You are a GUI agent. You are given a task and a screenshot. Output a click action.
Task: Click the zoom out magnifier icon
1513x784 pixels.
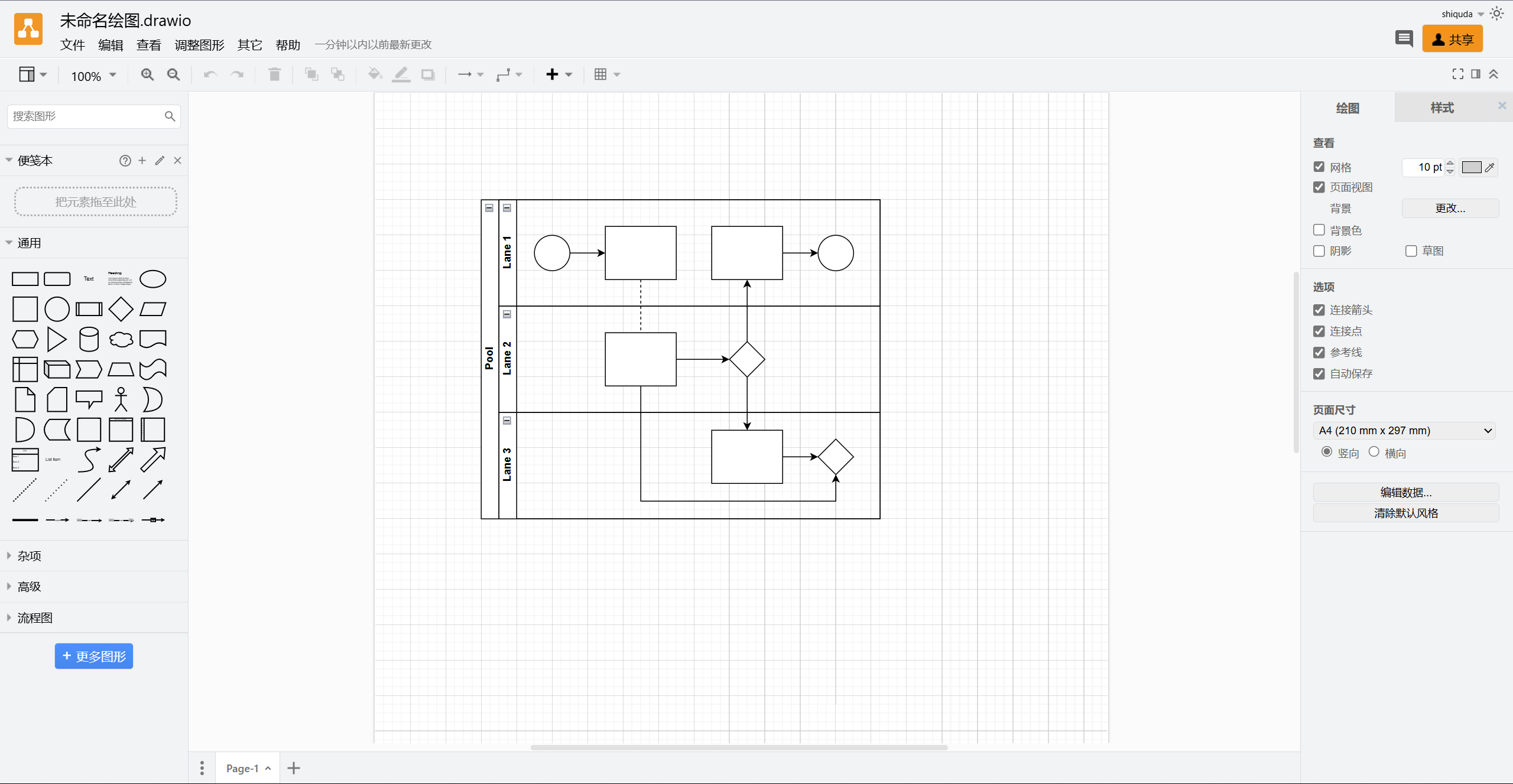[173, 74]
